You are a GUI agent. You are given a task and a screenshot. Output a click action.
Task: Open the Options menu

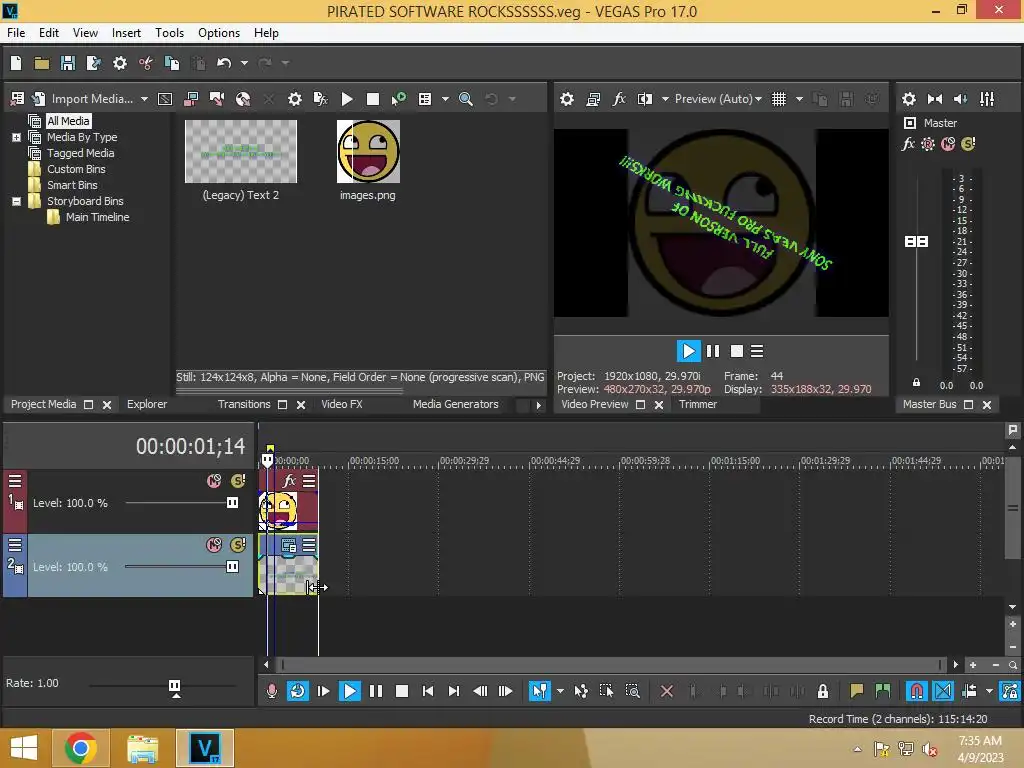click(x=219, y=33)
